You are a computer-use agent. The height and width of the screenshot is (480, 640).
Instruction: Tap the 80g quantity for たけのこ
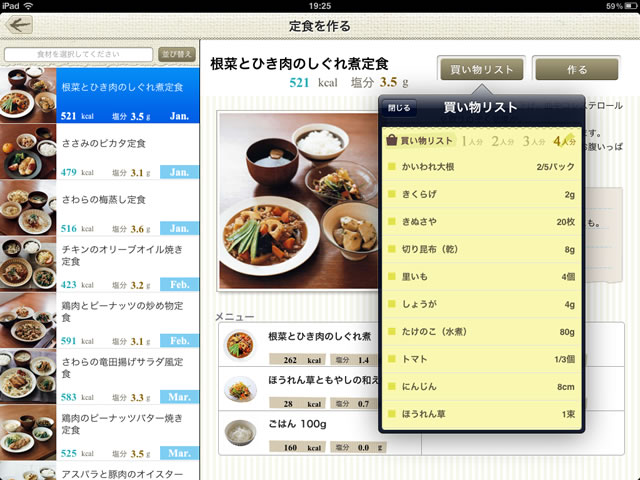click(567, 332)
